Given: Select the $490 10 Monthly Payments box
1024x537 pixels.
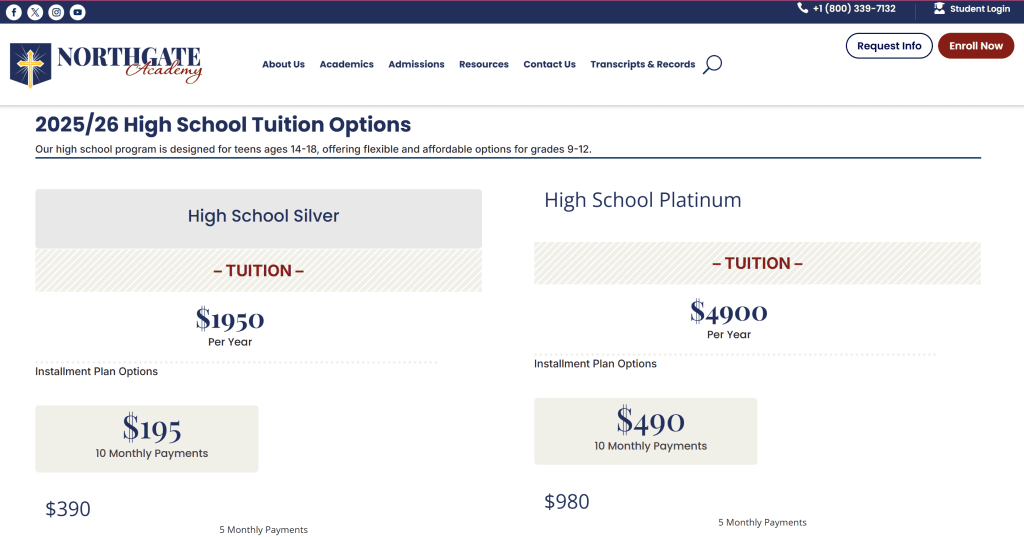Looking at the screenshot, I should click(645, 431).
